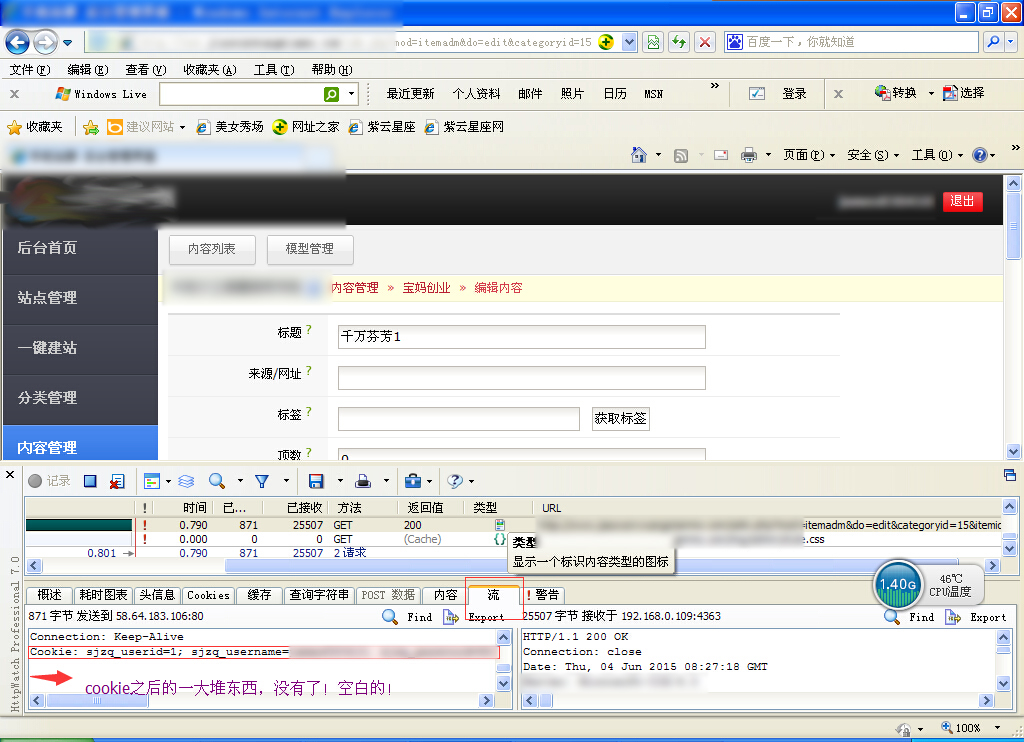Open the HttpWatch help dropdown arrow
This screenshot has height=742, width=1024.
[471, 482]
